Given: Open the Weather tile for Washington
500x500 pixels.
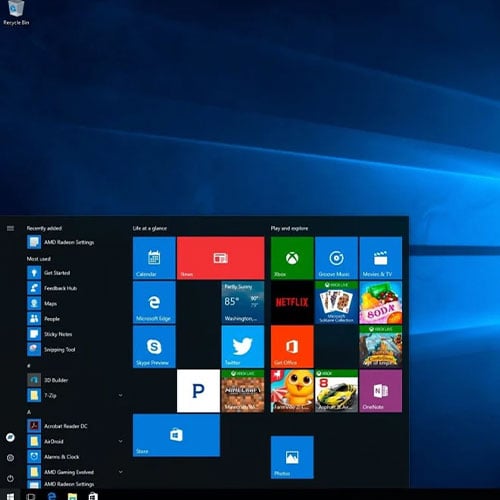Looking at the screenshot, I should click(243, 302).
